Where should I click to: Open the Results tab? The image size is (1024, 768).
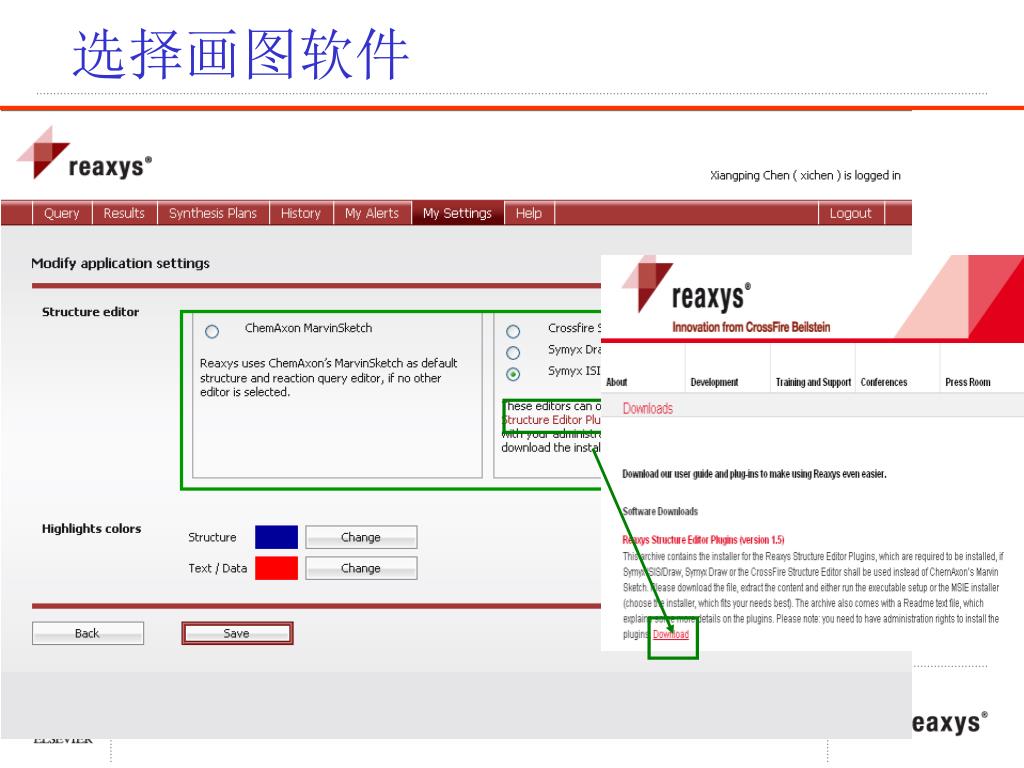[124, 213]
